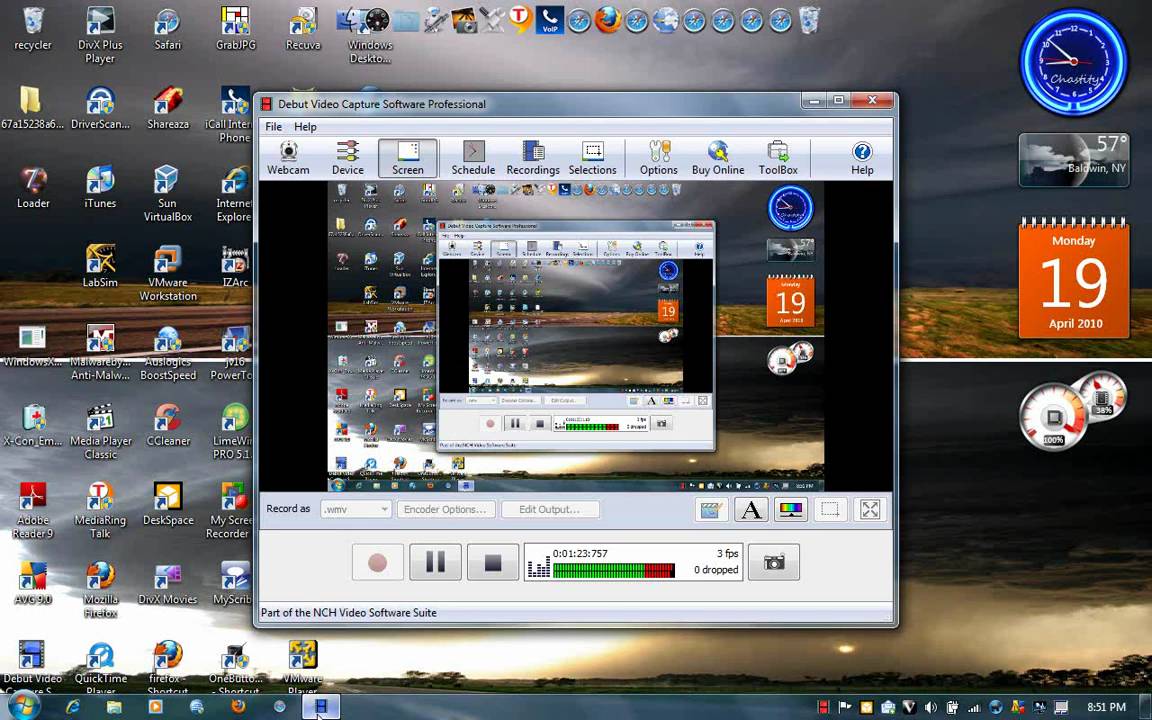Choose the Screen capture mode
This screenshot has height=720, width=1152.
click(x=408, y=158)
